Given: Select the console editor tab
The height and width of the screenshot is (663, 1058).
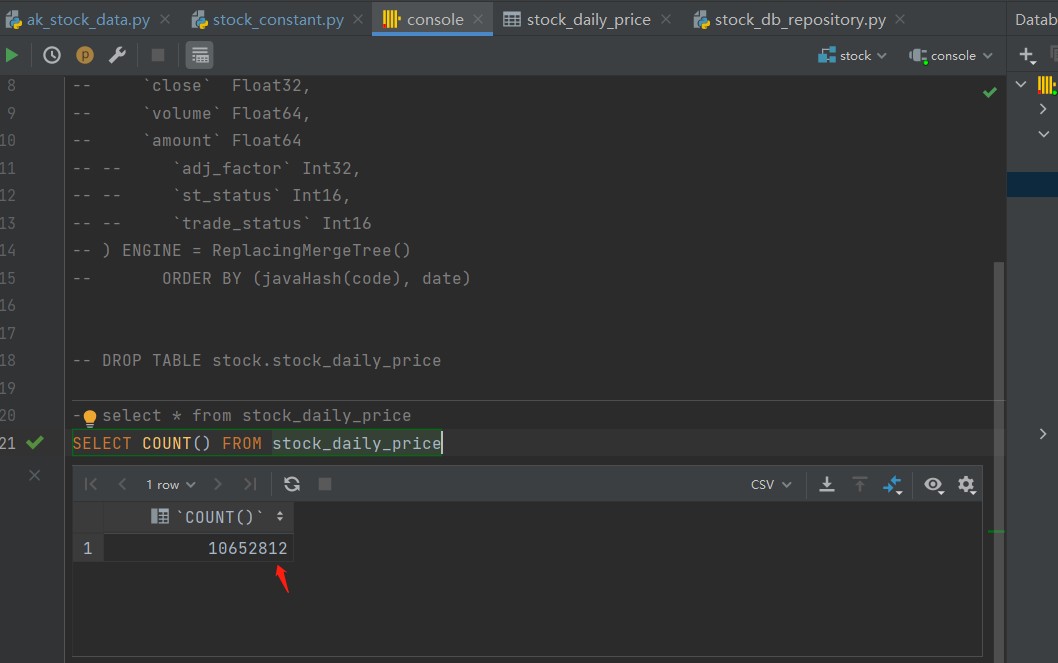Looking at the screenshot, I should tap(435, 20).
